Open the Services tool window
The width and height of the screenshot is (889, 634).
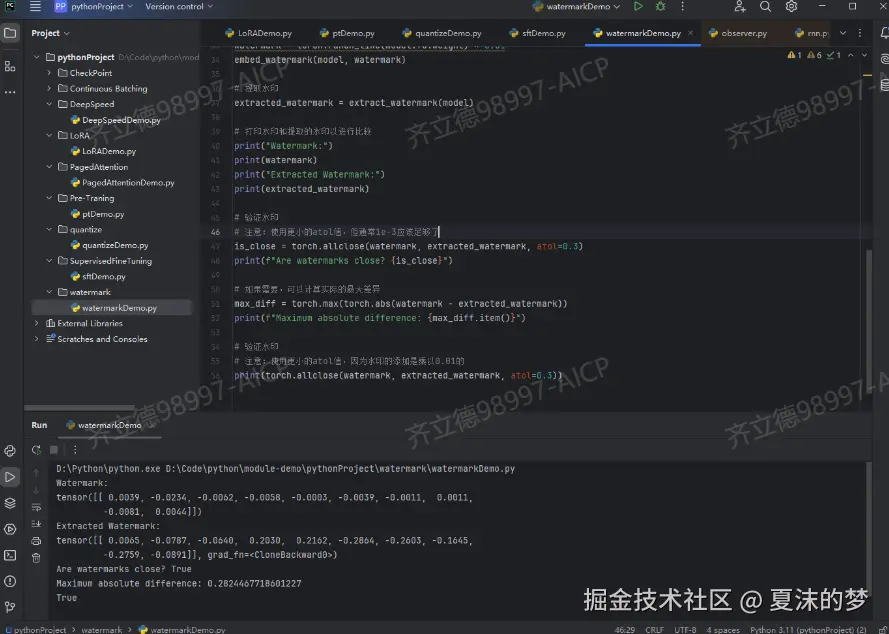point(10,529)
